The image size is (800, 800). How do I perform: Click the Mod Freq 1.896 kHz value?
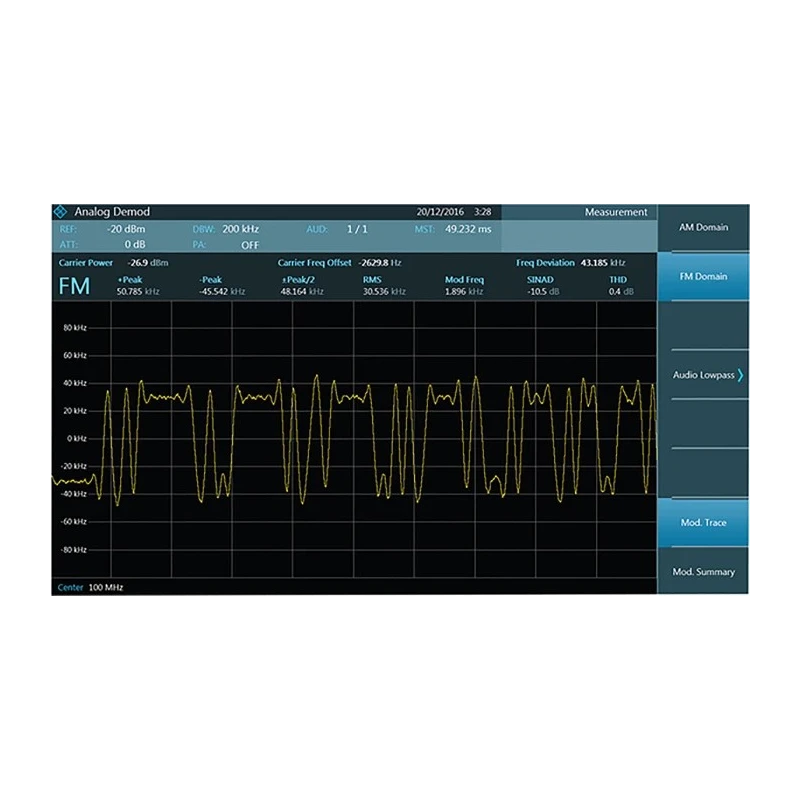coord(464,291)
